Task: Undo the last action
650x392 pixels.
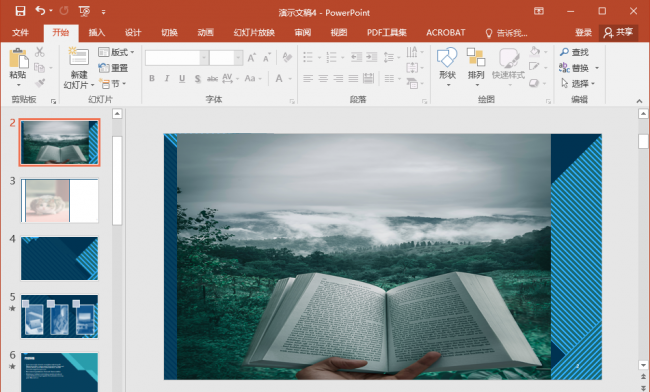Action: pos(40,11)
